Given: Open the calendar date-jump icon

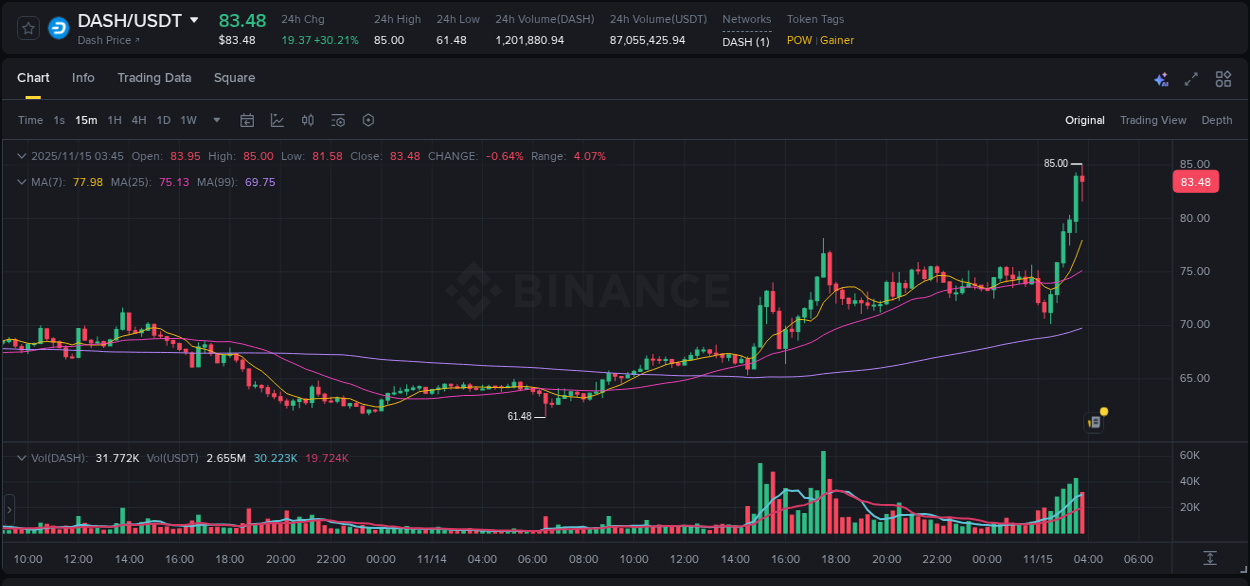Looking at the screenshot, I should (247, 120).
